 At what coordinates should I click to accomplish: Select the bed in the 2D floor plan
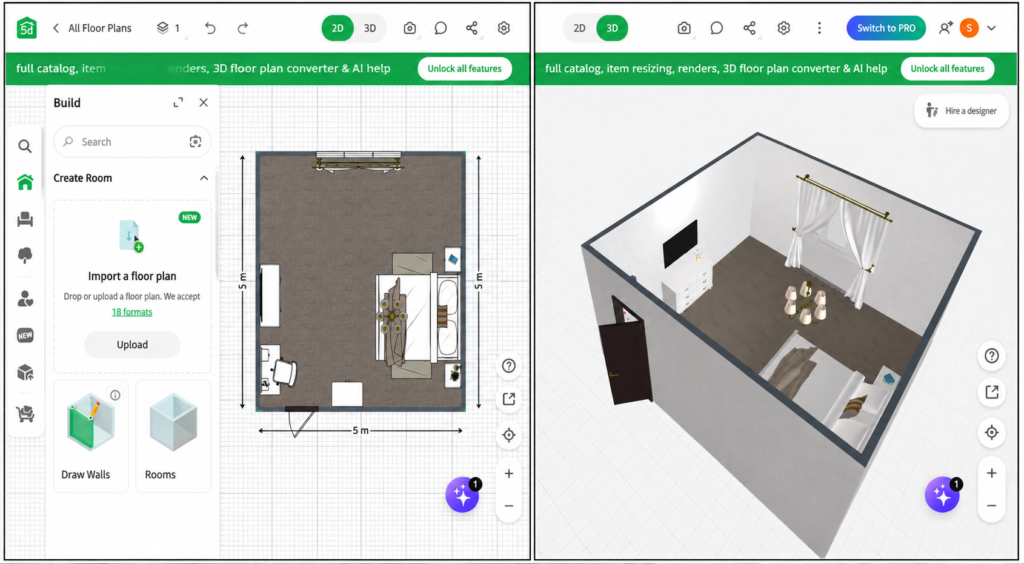pos(416,317)
